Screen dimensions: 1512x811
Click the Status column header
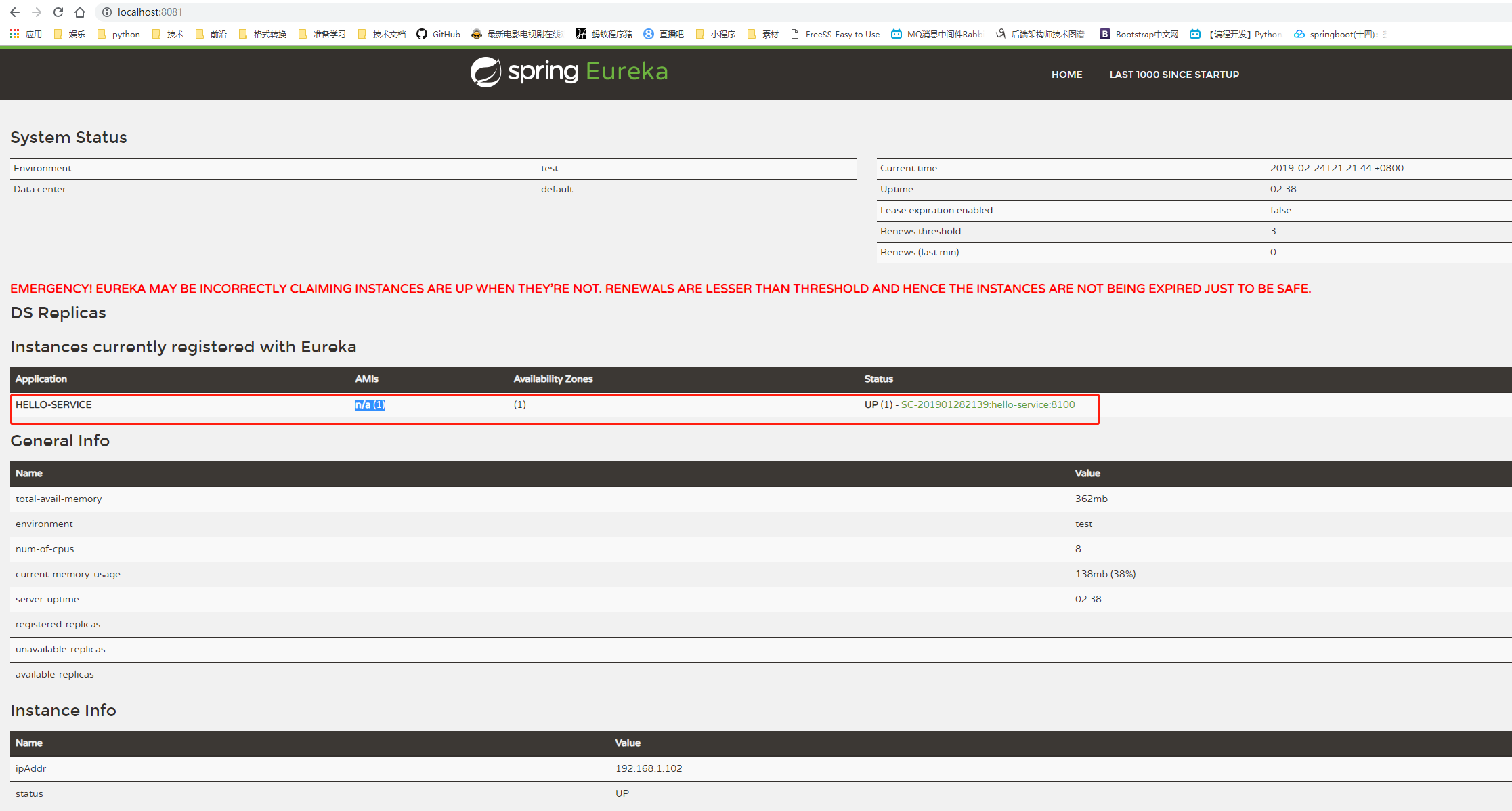tap(878, 379)
